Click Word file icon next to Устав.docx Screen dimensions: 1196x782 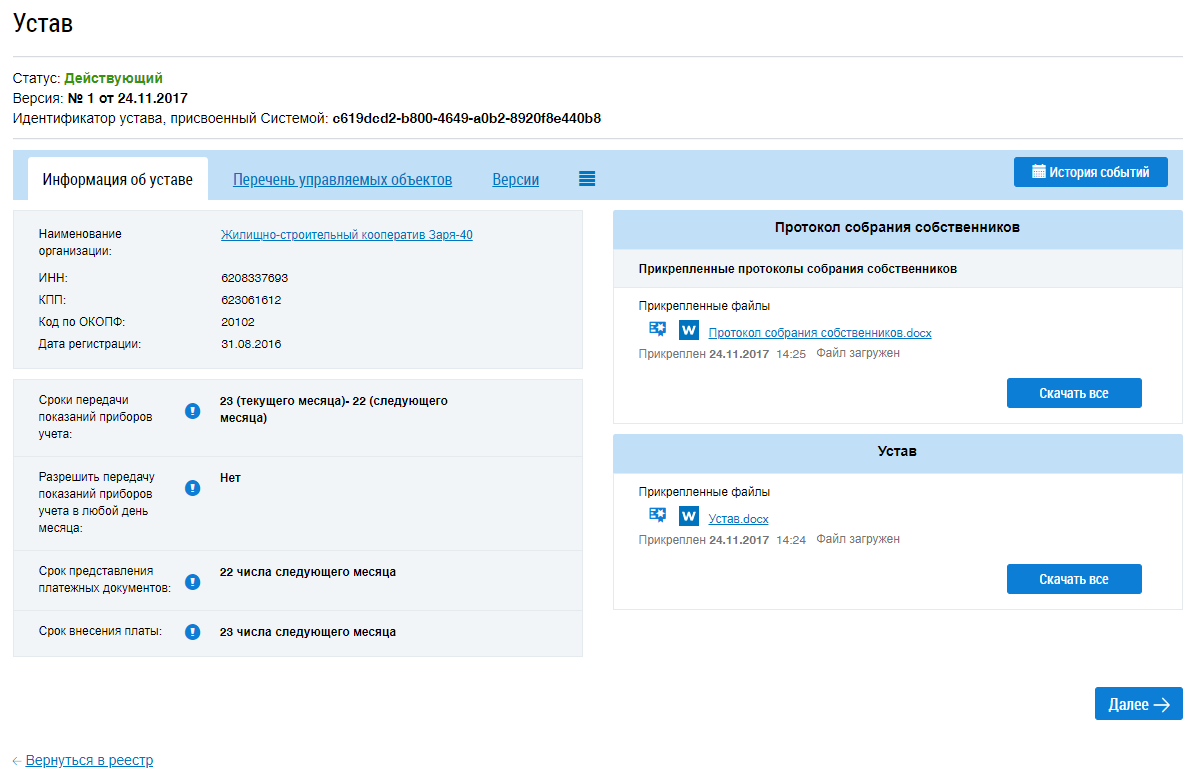pos(688,516)
